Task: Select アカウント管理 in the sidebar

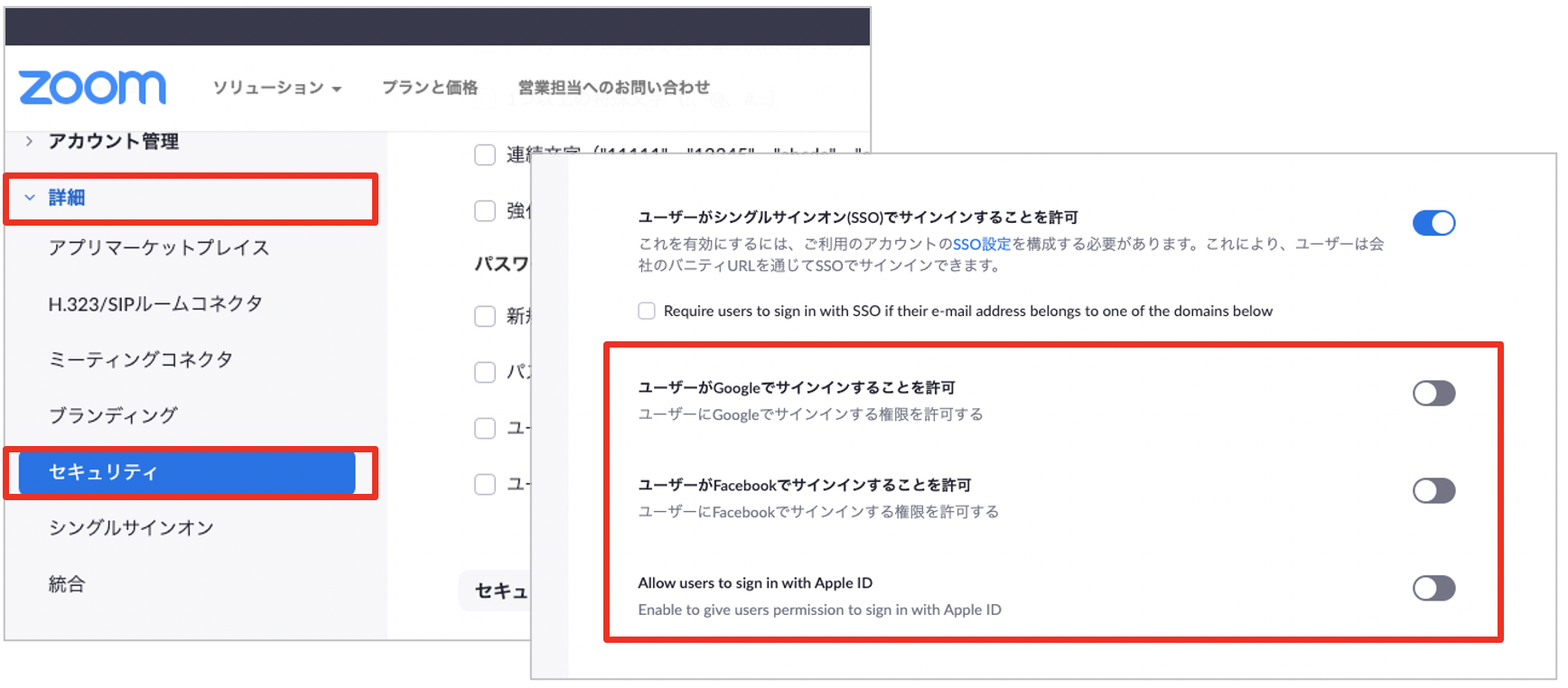Action: [x=114, y=141]
